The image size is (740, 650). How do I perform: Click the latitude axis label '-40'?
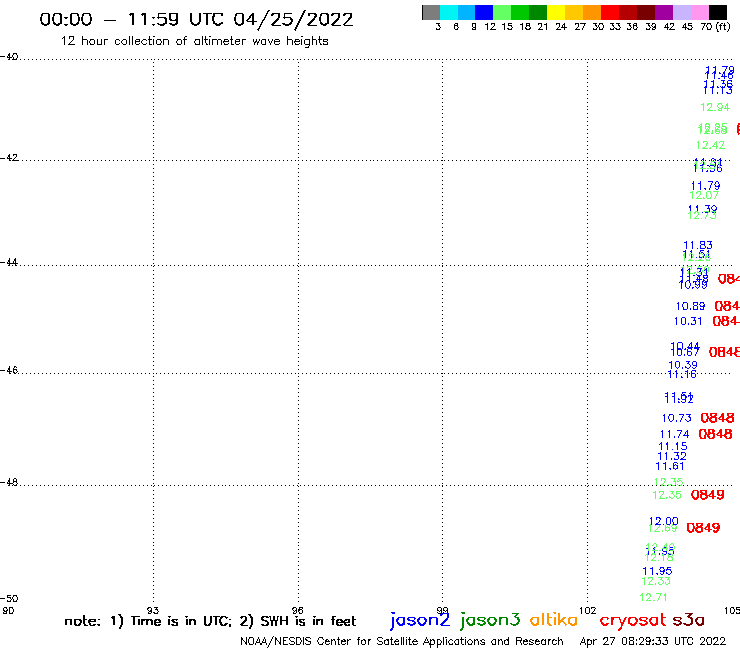point(9,57)
